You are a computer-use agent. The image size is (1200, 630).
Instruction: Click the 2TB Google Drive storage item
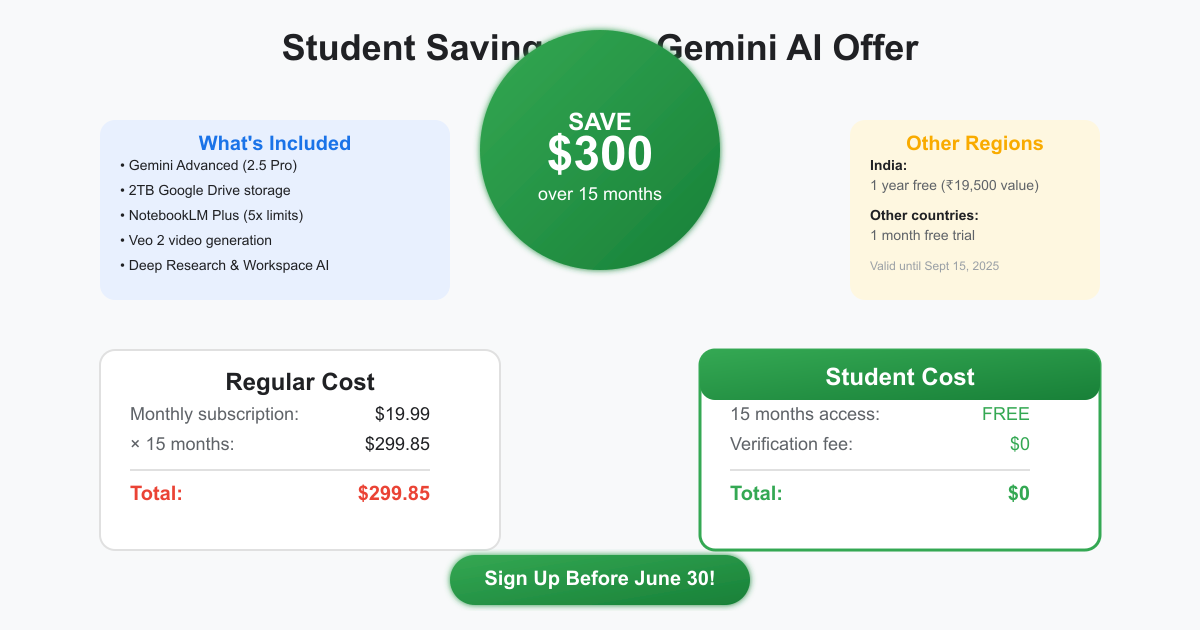pyautogui.click(x=209, y=190)
